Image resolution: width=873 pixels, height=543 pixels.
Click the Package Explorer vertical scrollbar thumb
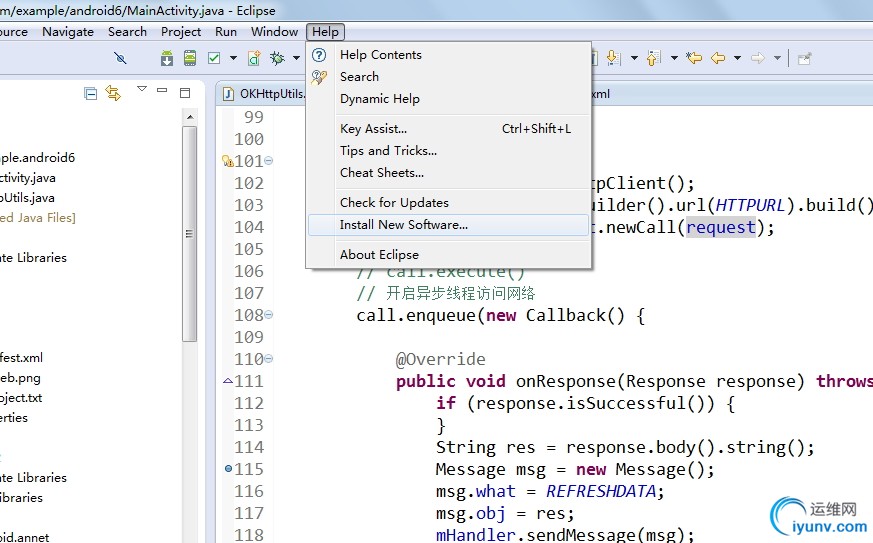click(x=190, y=233)
